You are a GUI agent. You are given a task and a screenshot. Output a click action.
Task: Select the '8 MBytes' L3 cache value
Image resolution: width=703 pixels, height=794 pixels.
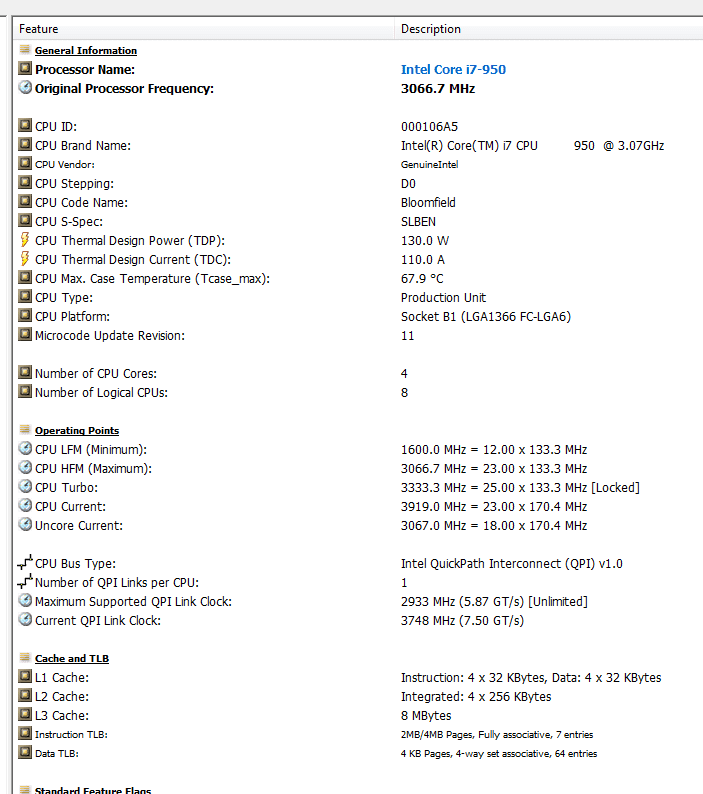pos(426,716)
